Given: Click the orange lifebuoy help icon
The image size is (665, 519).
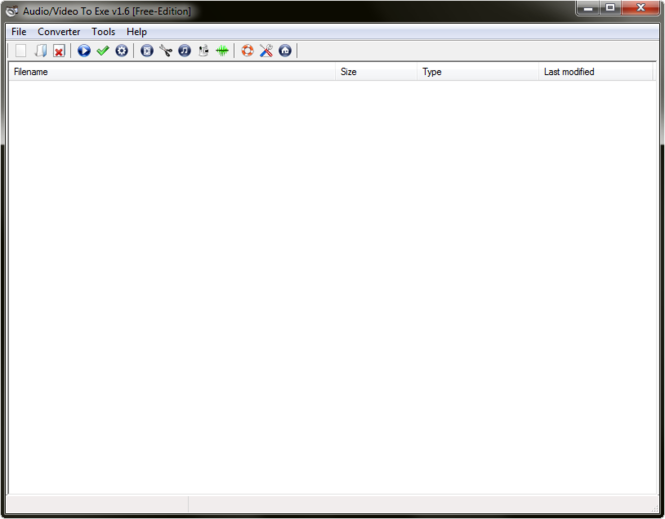Looking at the screenshot, I should click(x=247, y=51).
